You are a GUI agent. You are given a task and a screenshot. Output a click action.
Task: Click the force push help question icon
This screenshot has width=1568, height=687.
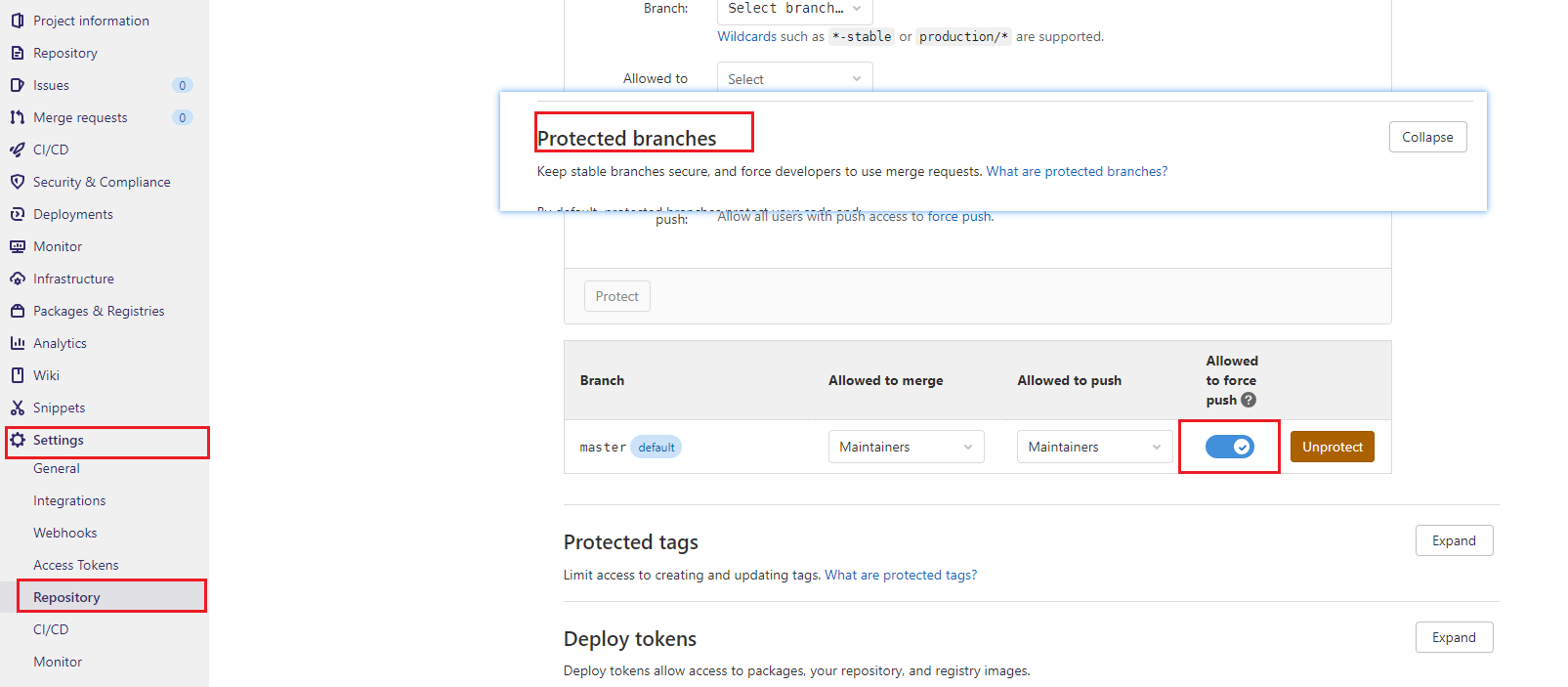tap(1249, 400)
